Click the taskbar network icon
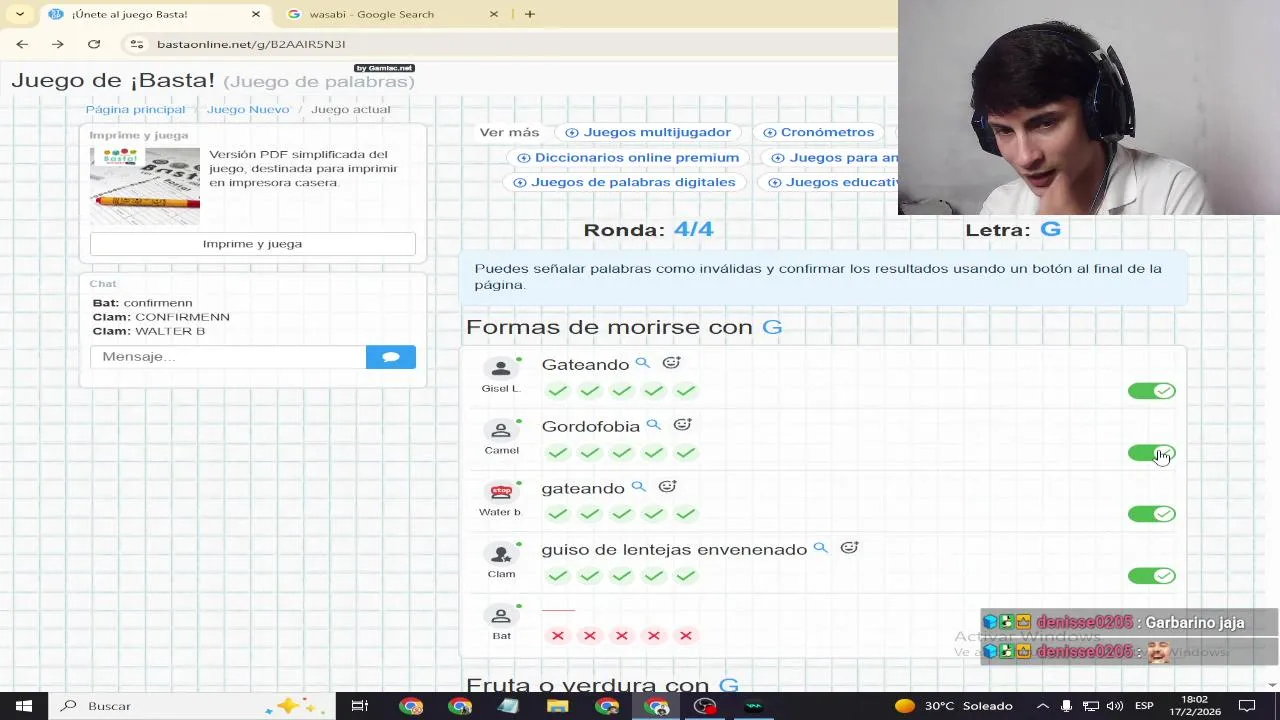Viewport: 1280px width, 720px height. tap(1091, 706)
